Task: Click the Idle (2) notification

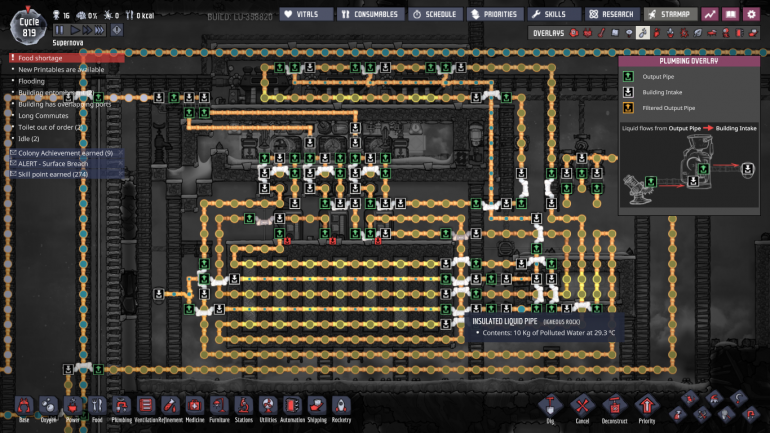Action: [28, 139]
